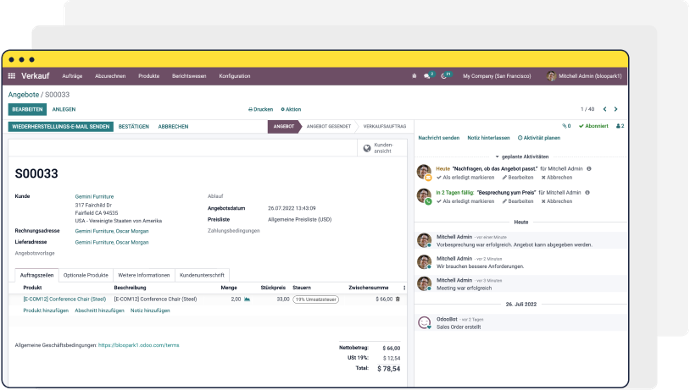This screenshot has width=690, height=390.
Task: Open the conversations chat icon
Action: click(x=428, y=76)
